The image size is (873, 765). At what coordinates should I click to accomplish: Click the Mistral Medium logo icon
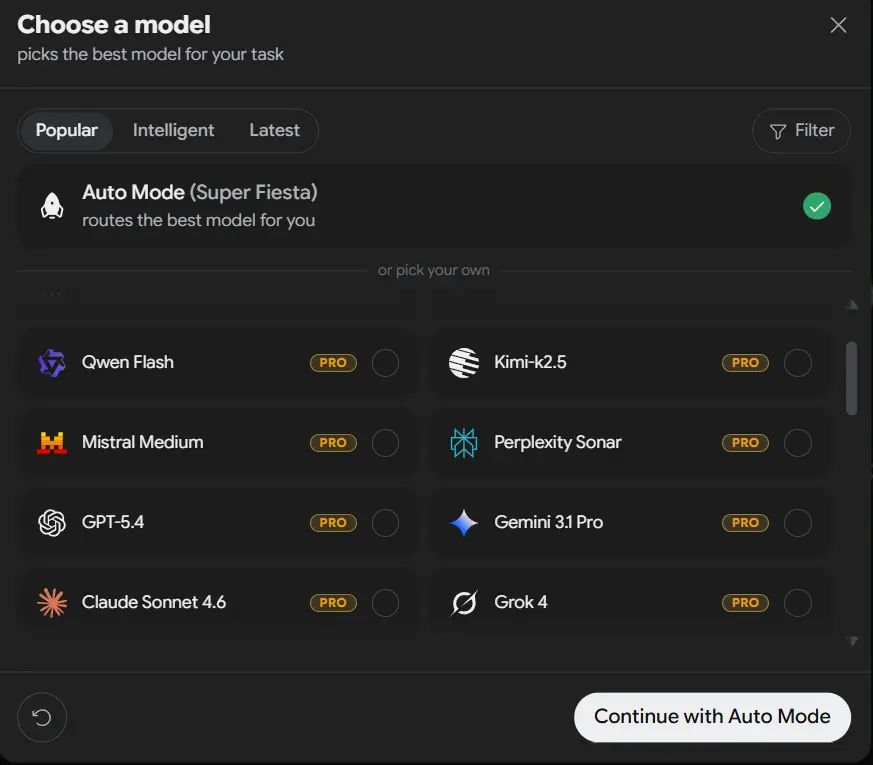pos(52,443)
